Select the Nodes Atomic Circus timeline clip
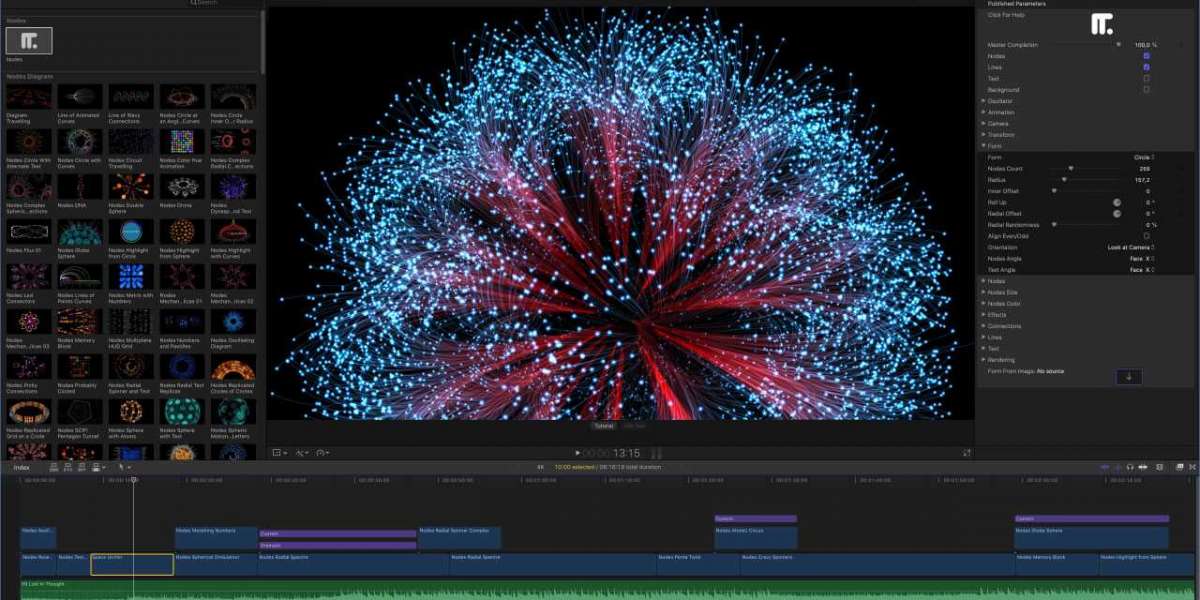This screenshot has height=600, width=1200. click(756, 538)
